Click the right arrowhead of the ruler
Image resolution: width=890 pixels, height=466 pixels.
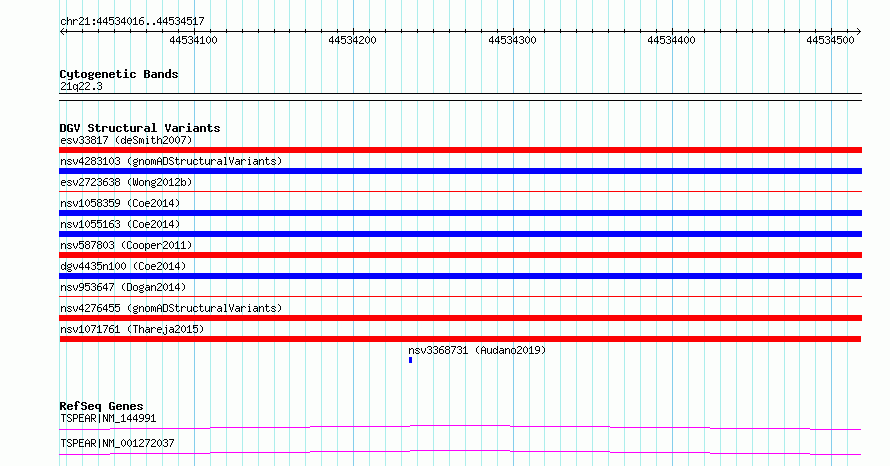click(858, 32)
